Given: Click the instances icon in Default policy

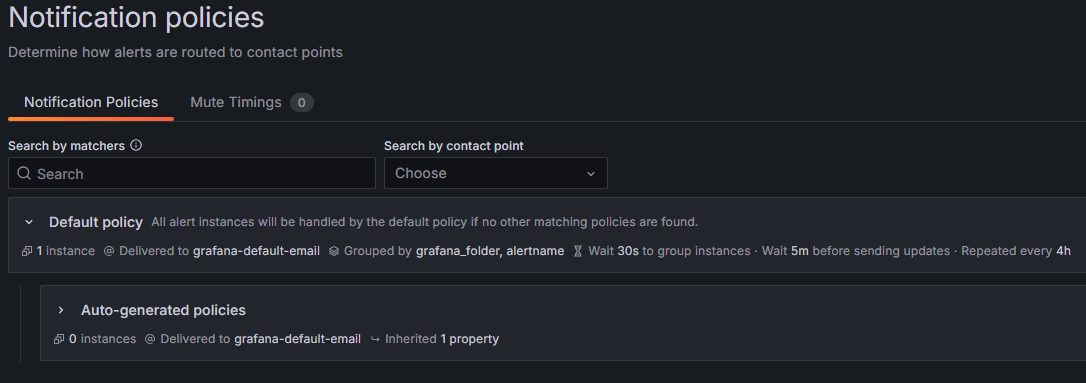Looking at the screenshot, I should click(x=28, y=251).
